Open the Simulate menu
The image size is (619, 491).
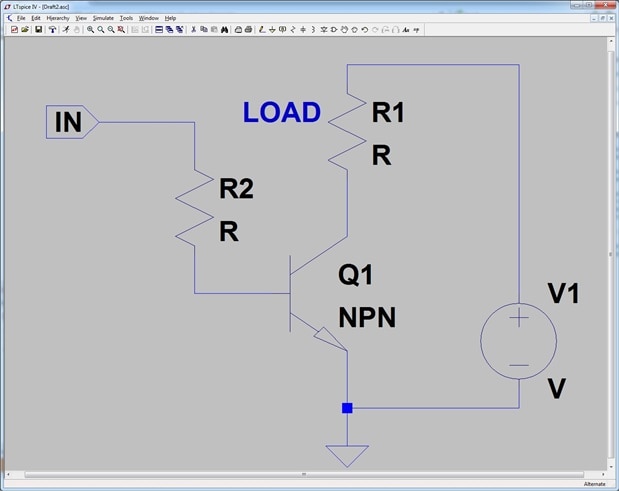click(x=103, y=18)
